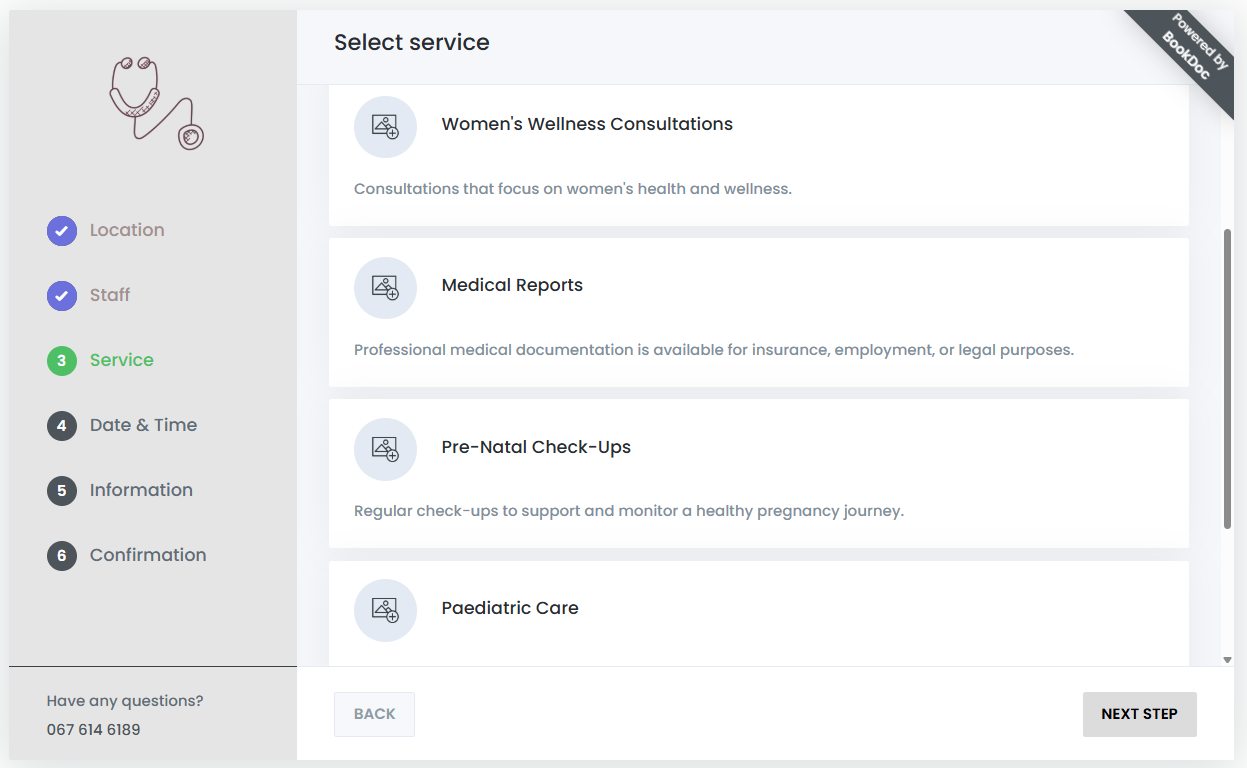The width and height of the screenshot is (1247, 768).
Task: Open the Date & Time step
Action: point(143,425)
